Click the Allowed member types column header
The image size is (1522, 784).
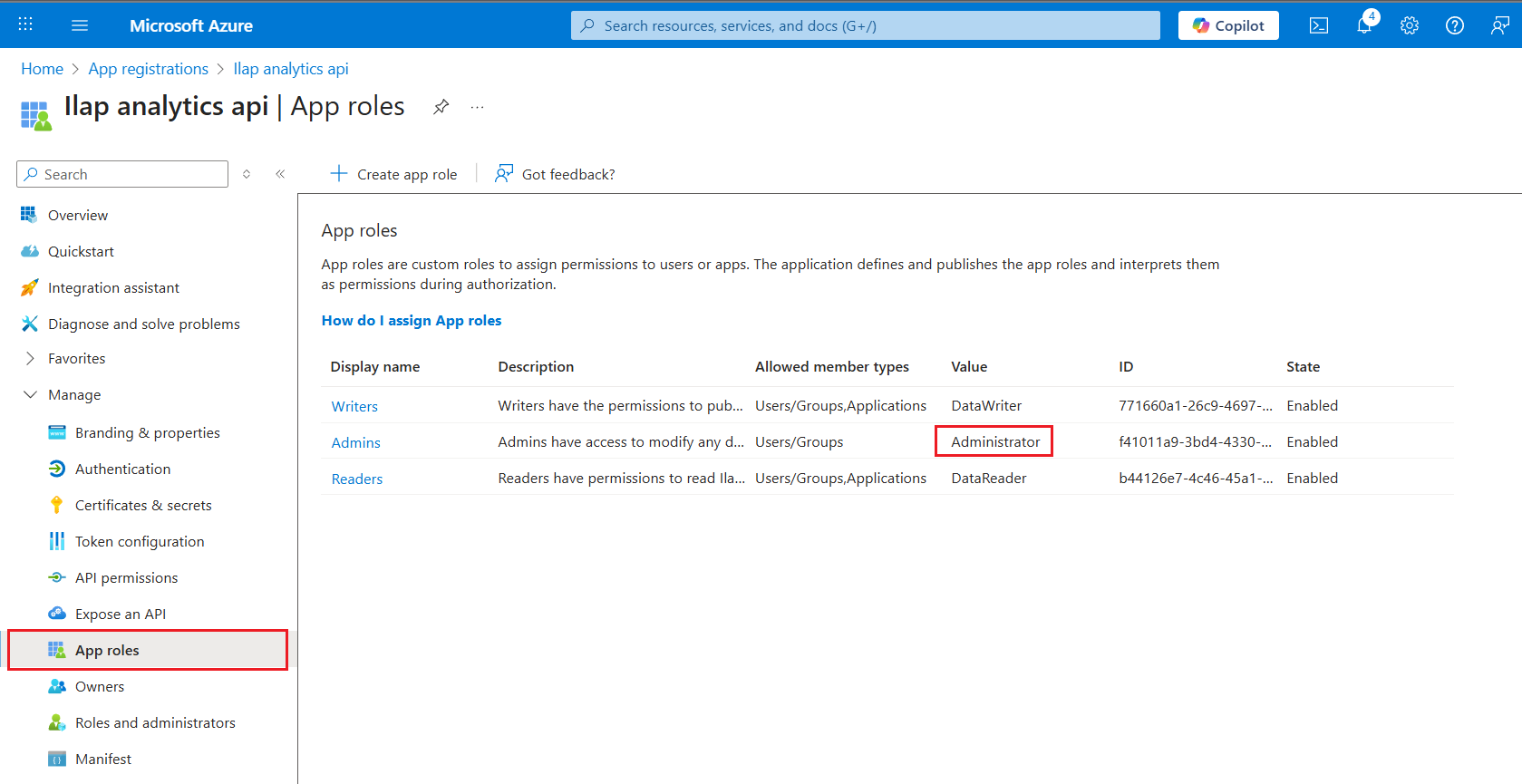tap(832, 366)
